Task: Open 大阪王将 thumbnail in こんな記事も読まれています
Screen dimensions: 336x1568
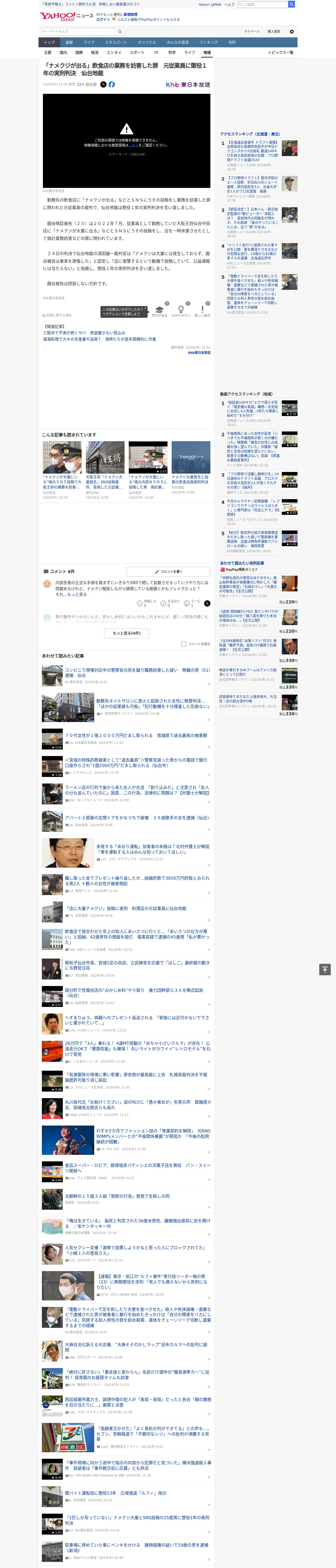Action: point(105,457)
